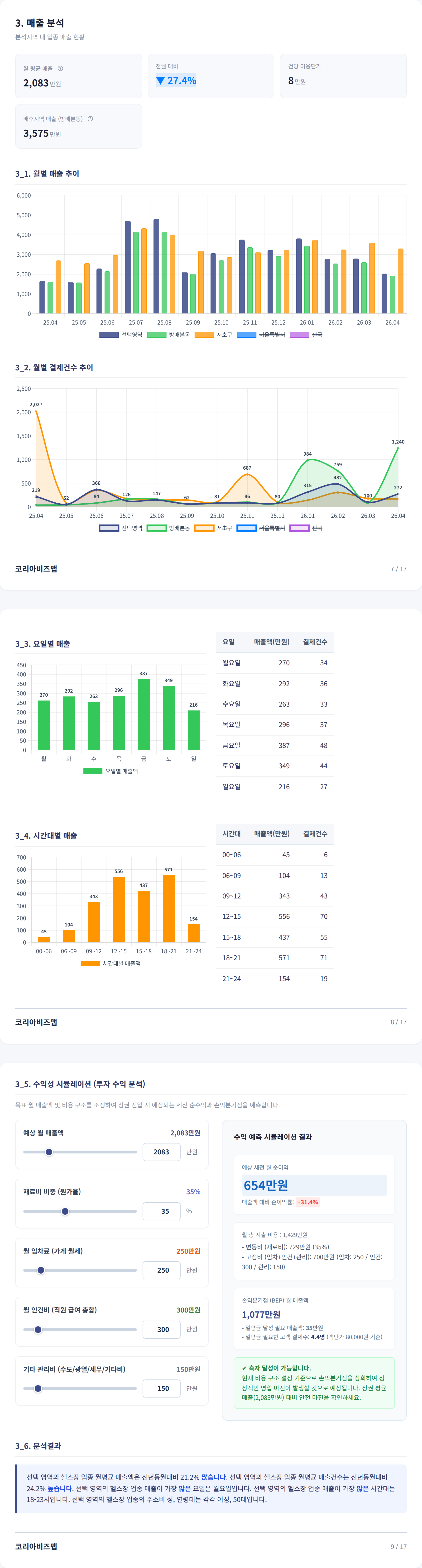This screenshot has width=422, height=1568.
Task: Click the 3_6. 분석결과 heading
Action: tap(38, 1446)
